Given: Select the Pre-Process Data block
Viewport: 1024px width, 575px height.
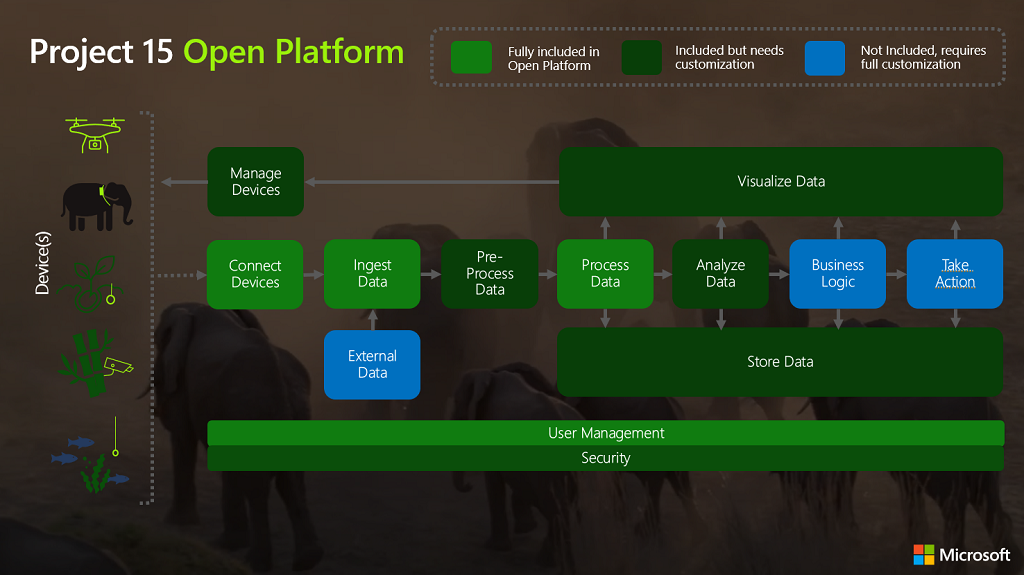Looking at the screenshot, I should [489, 274].
